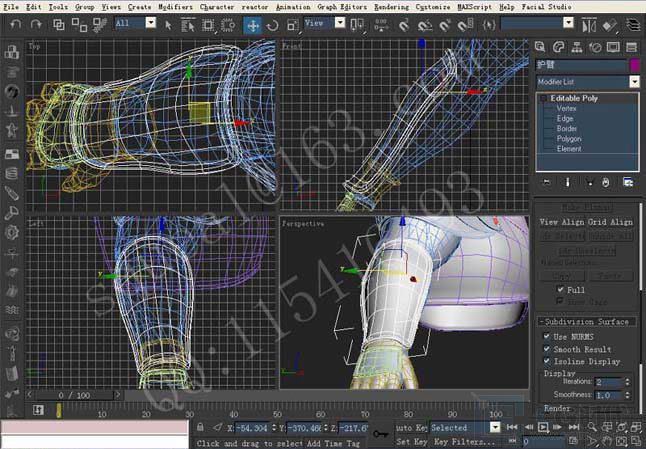Click the Grid Align button
Screen dimensions: 646x449
click(610, 222)
